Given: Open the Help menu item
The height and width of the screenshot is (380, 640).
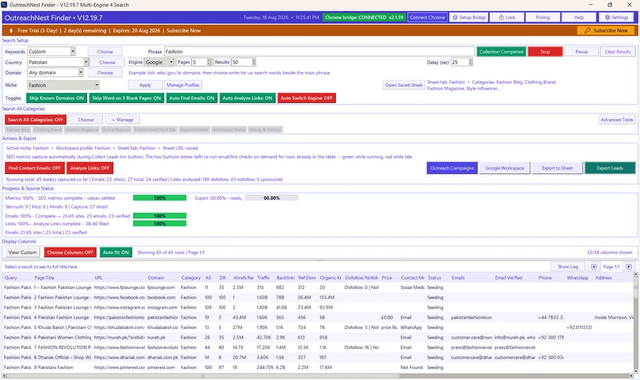Looking at the screenshot, I should pyautogui.click(x=578, y=18).
